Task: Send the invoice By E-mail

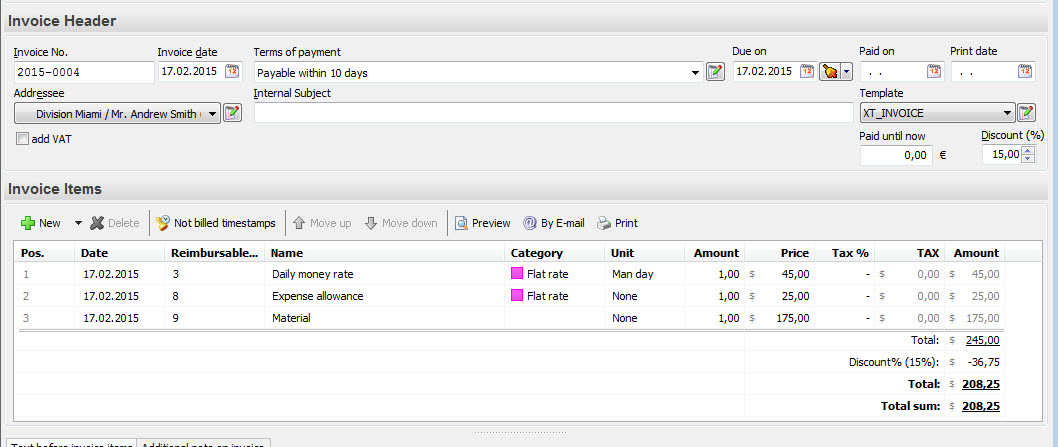Action: pyautogui.click(x=554, y=223)
